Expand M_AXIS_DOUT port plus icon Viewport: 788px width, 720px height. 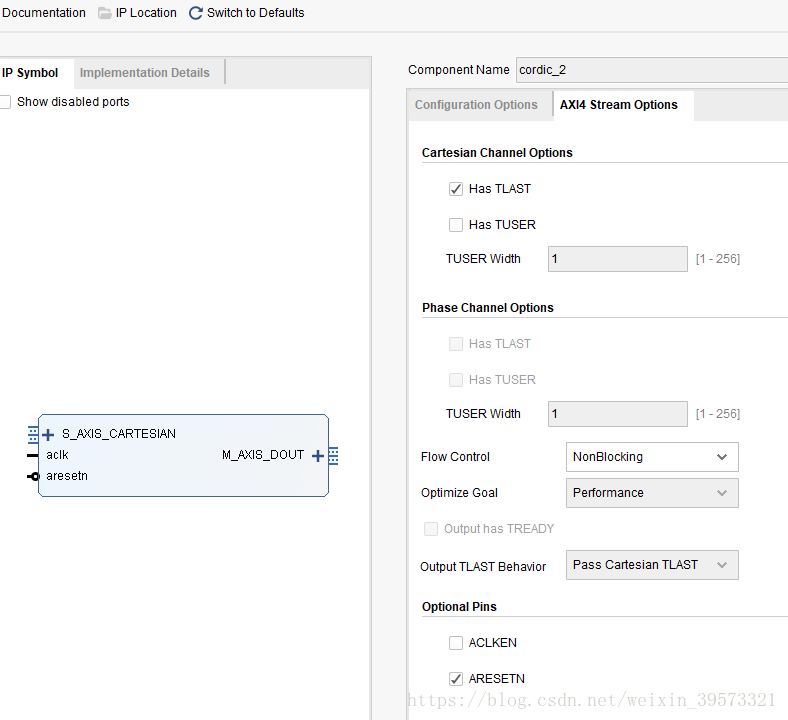[x=318, y=456]
